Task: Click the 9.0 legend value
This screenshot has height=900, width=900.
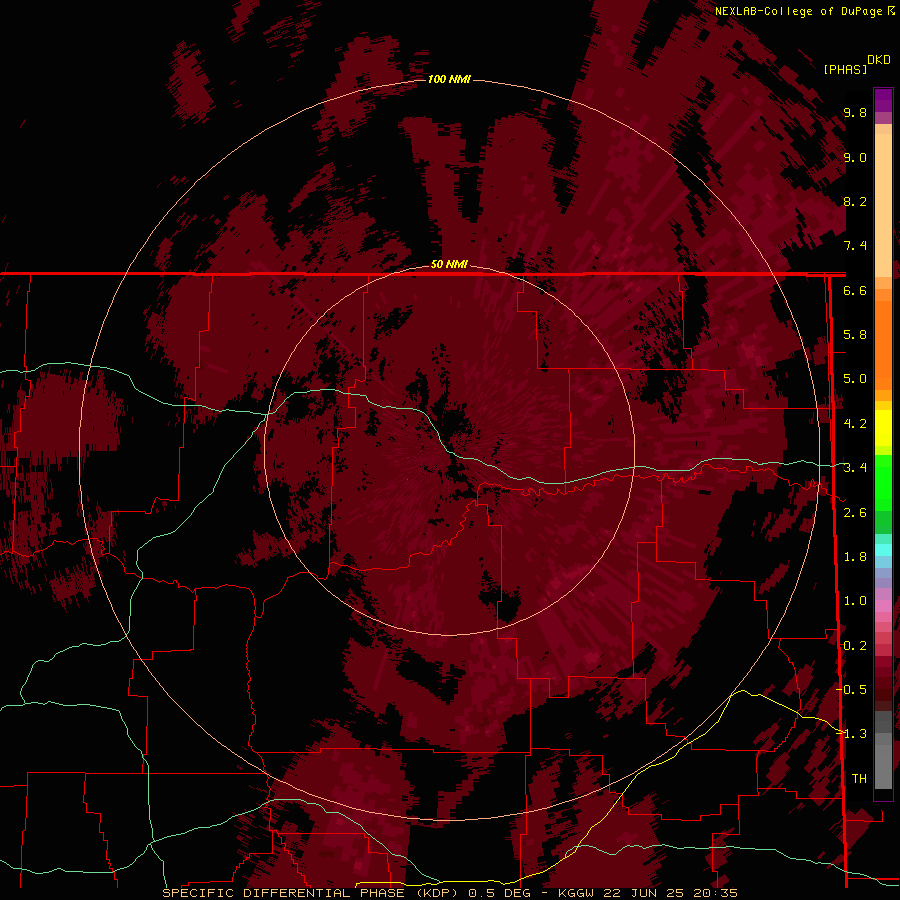Action: [855, 158]
